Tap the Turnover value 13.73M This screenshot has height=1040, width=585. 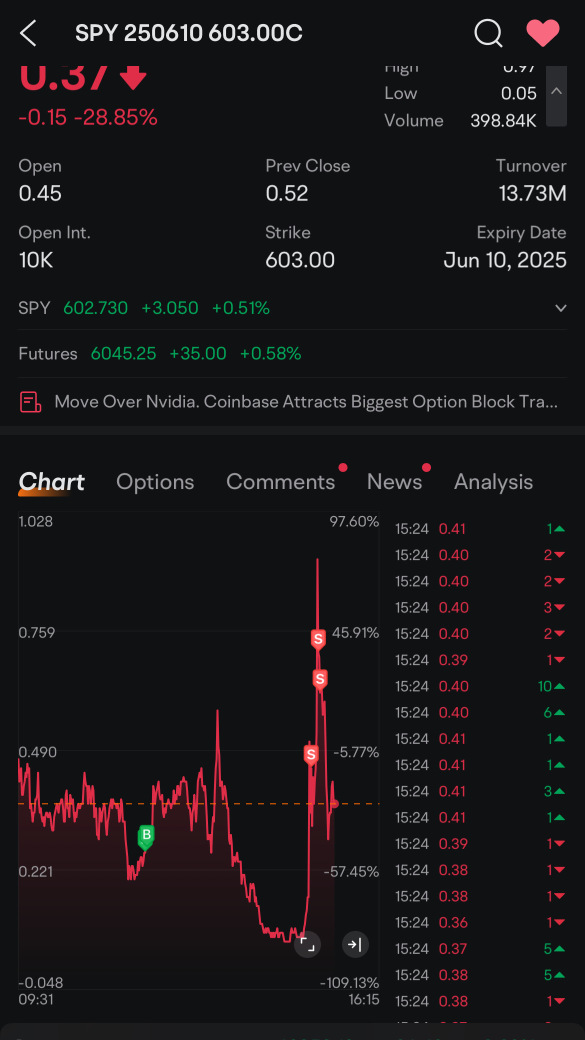pos(533,194)
